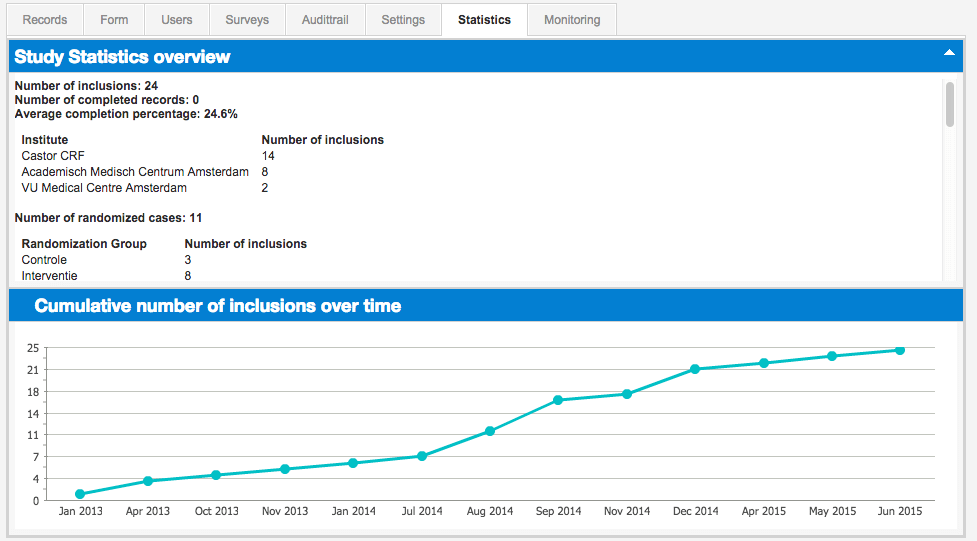
Task: Open the Audittrail tab
Action: coord(324,20)
